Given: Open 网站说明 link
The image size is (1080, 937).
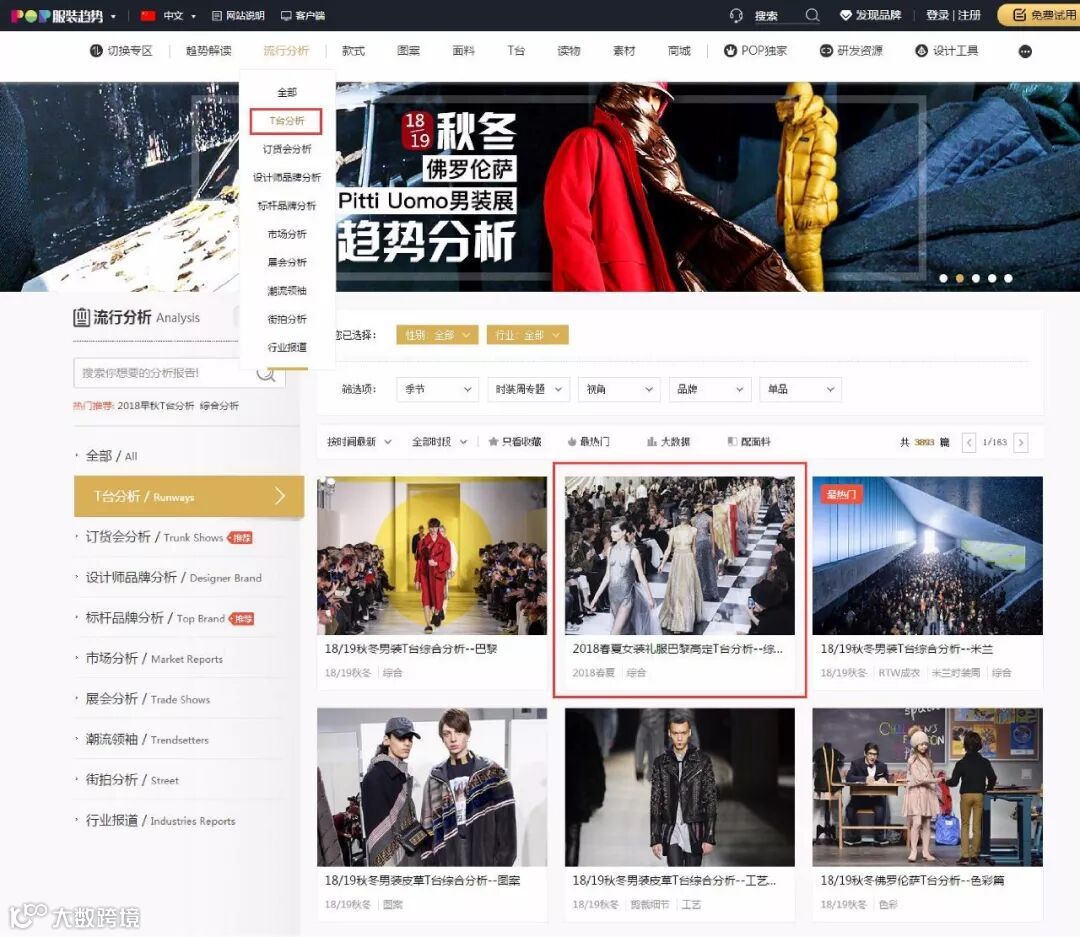Looking at the screenshot, I should click(238, 15).
